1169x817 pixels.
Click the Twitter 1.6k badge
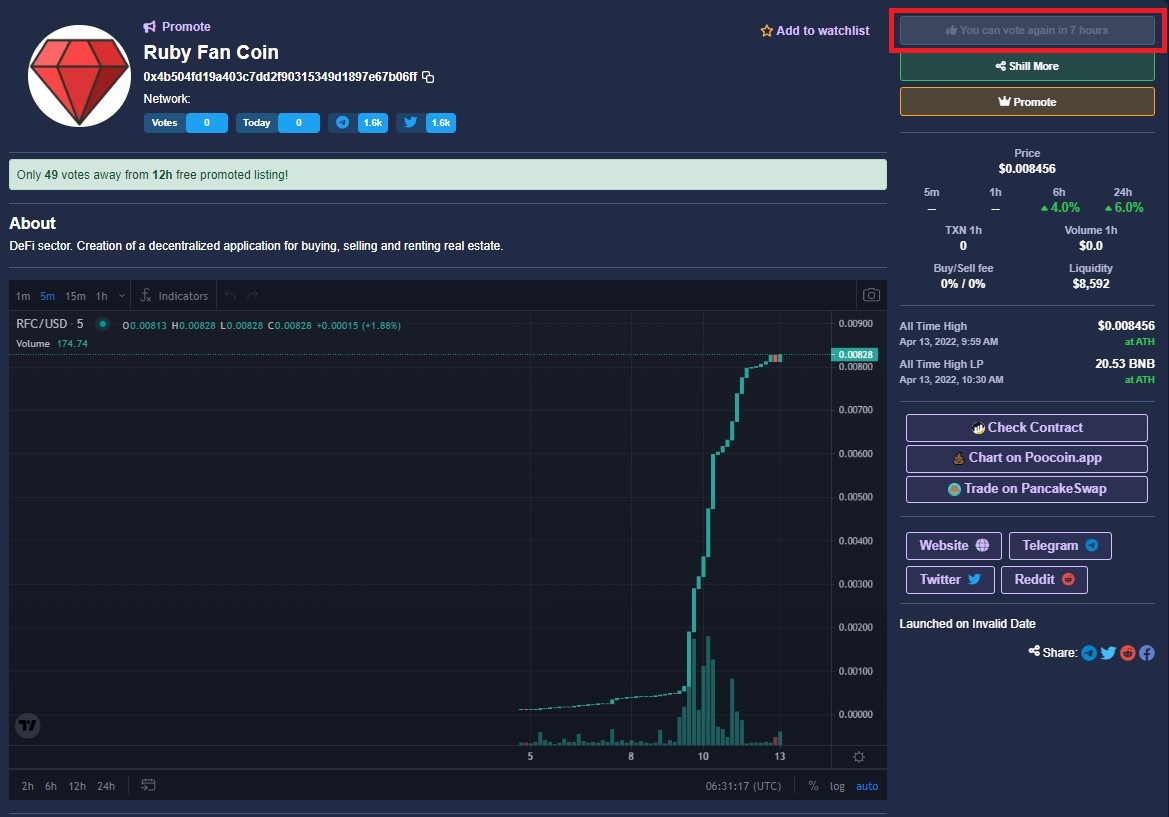(x=426, y=123)
